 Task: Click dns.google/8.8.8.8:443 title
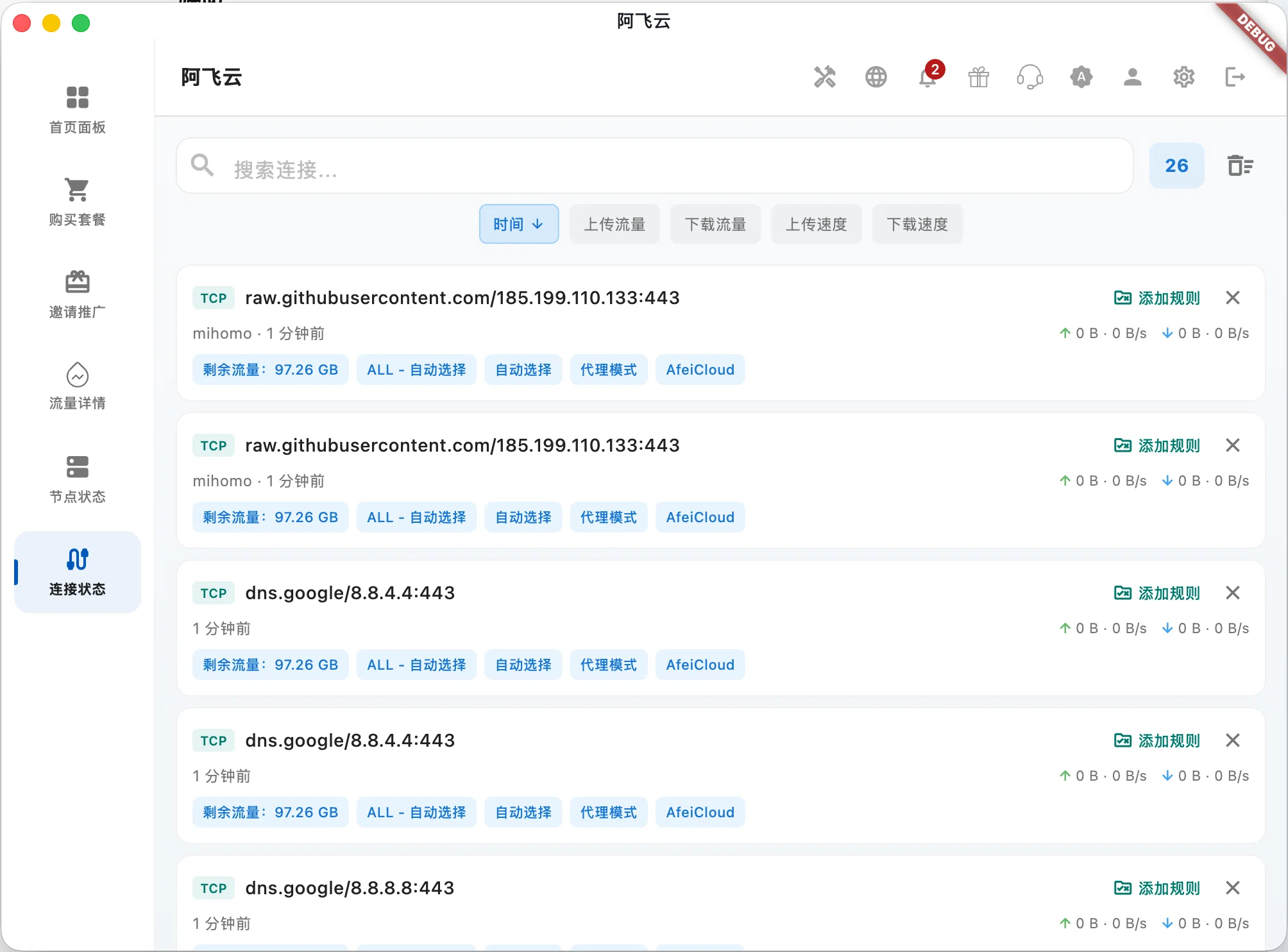click(x=350, y=888)
